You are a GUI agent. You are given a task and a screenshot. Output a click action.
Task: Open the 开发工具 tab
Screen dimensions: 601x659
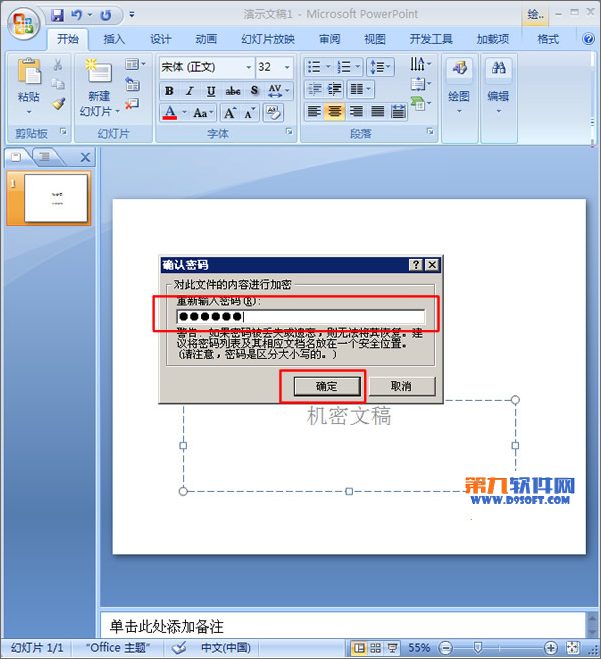[431, 40]
